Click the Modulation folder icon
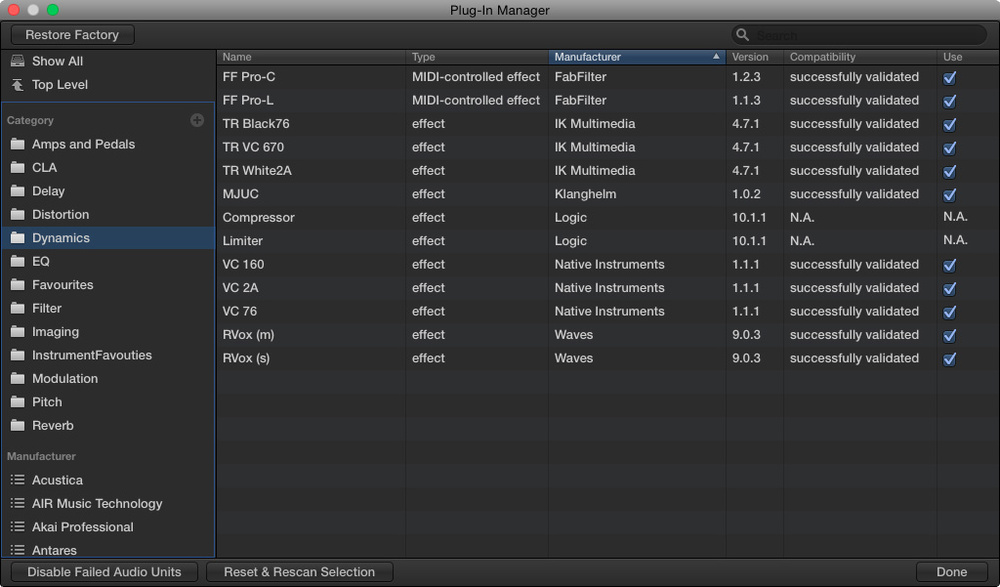The height and width of the screenshot is (587, 1000). 18,379
